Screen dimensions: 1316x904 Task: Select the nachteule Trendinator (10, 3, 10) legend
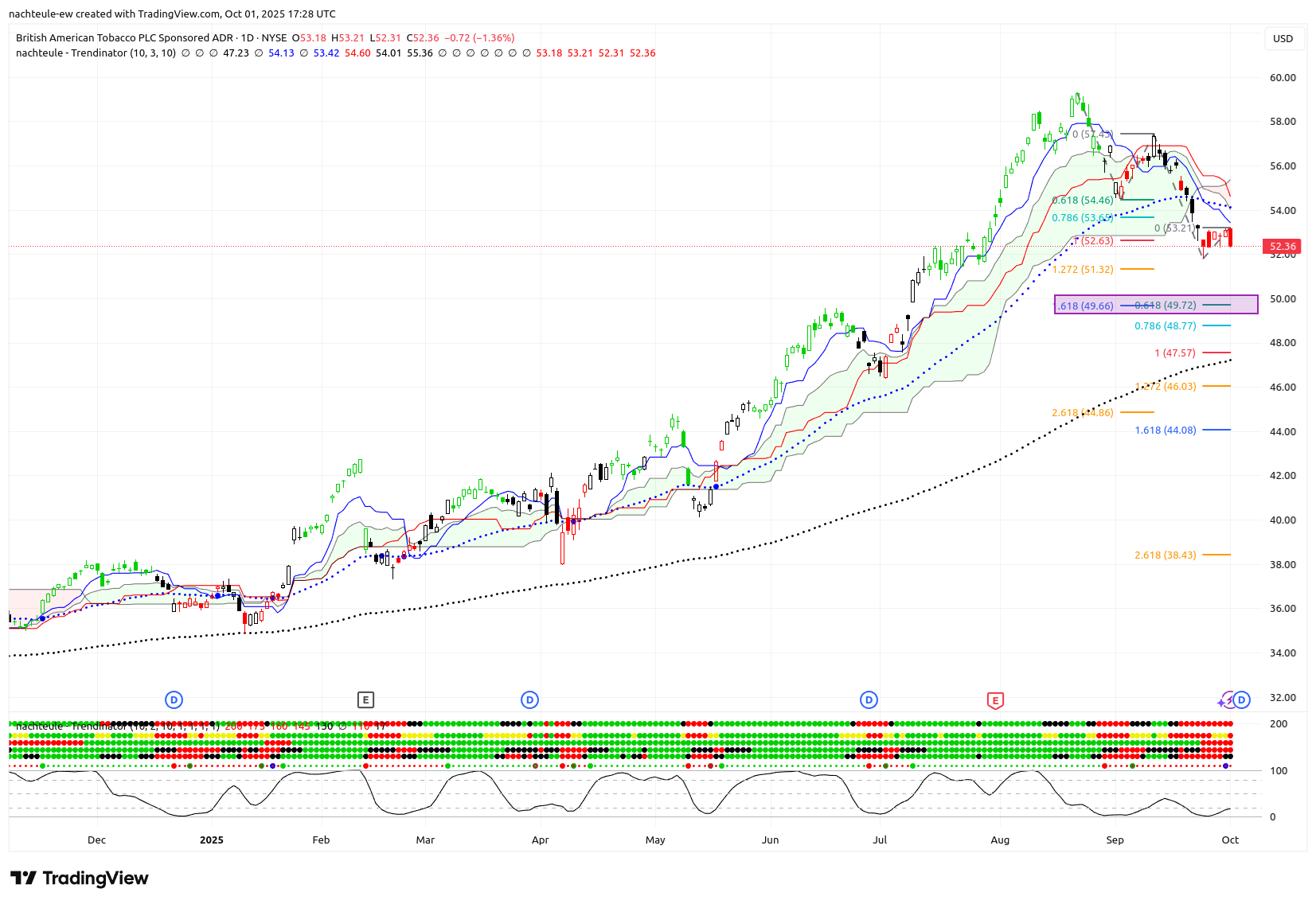[x=96, y=53]
